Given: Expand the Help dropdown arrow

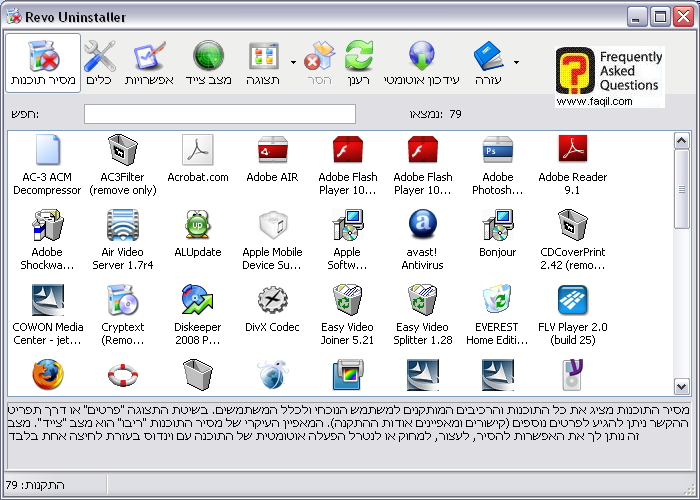Looking at the screenshot, I should click(517, 62).
